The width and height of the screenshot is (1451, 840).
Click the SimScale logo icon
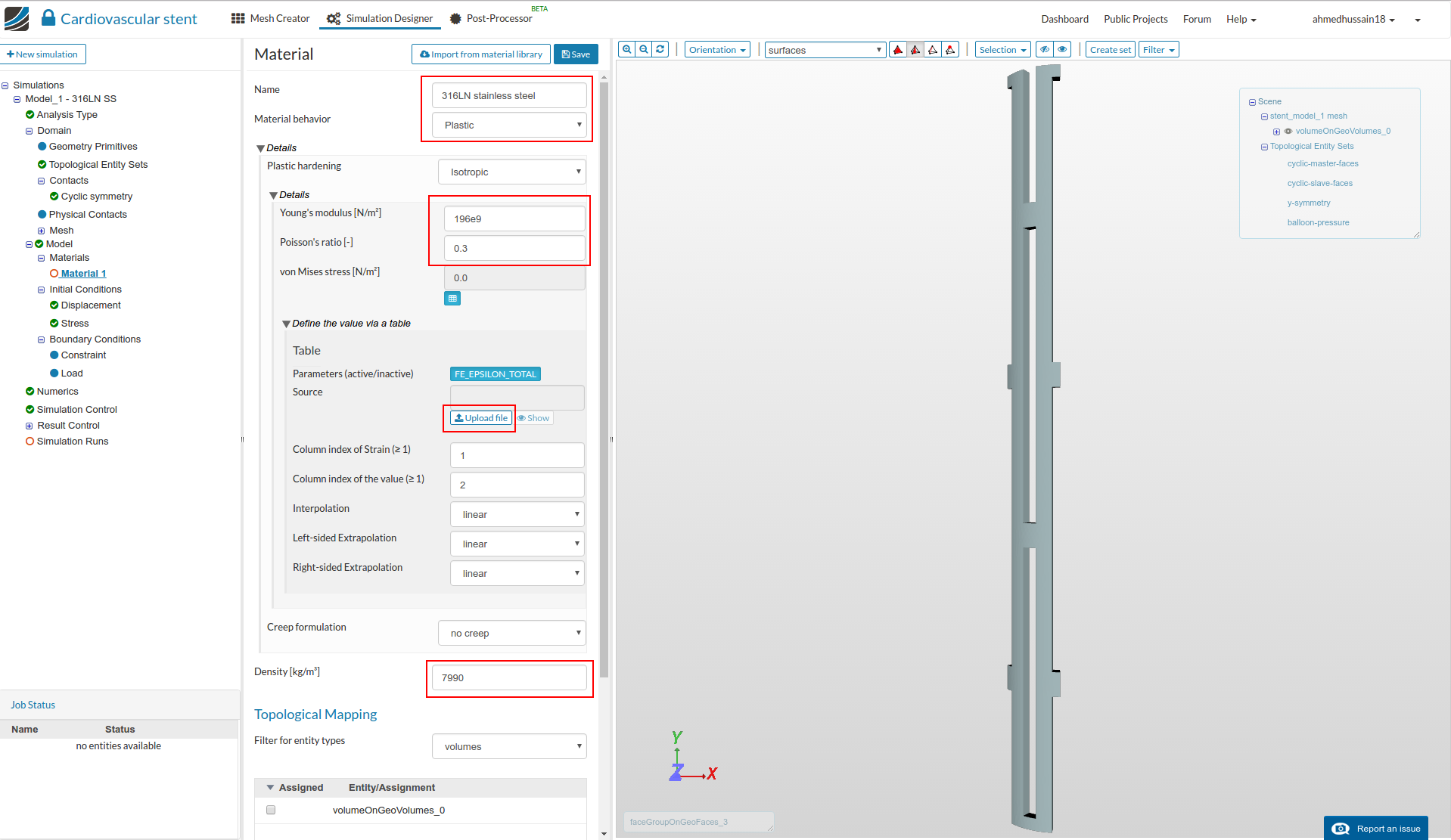(x=17, y=19)
